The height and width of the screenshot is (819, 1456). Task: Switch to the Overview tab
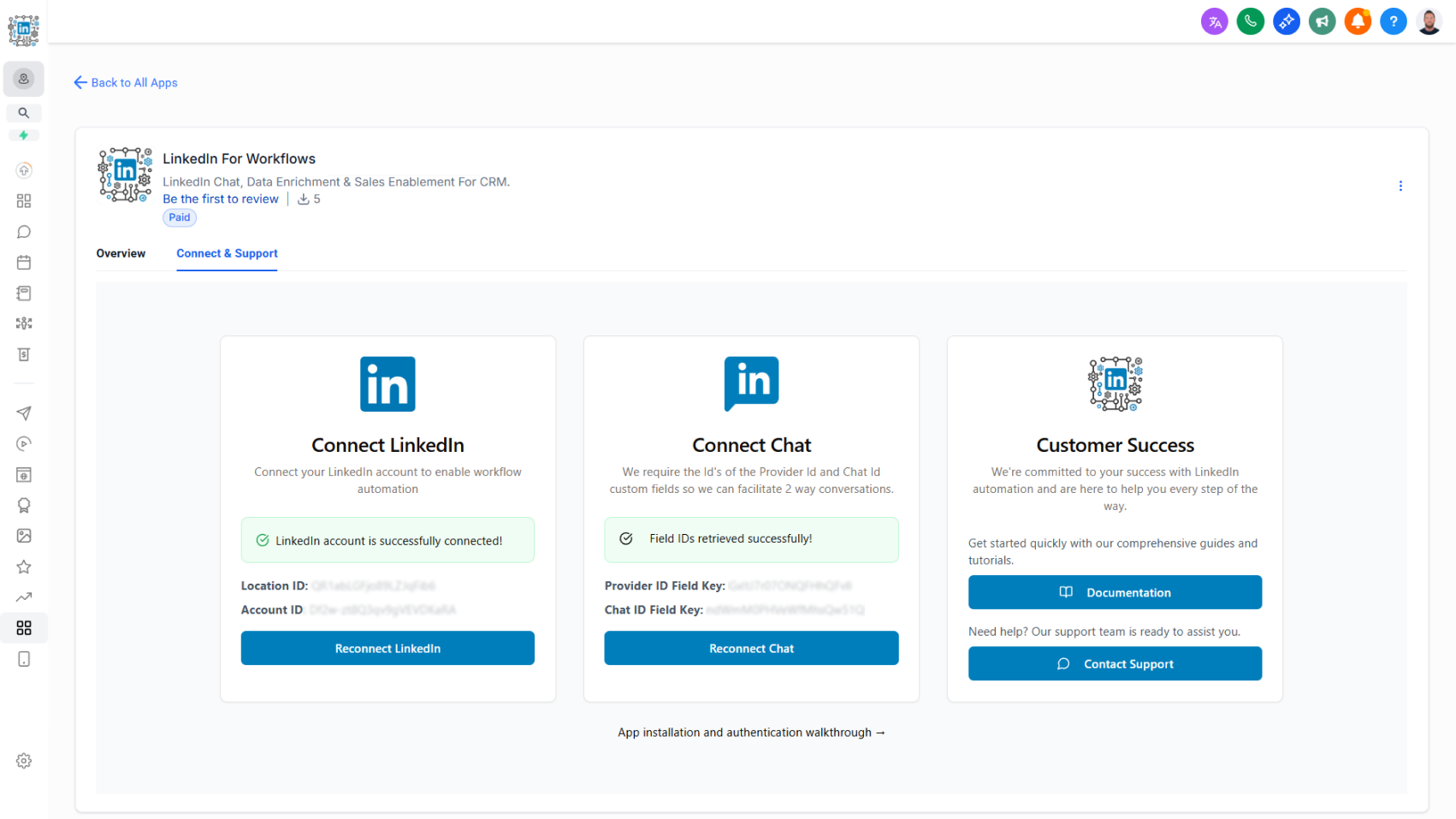click(x=121, y=253)
